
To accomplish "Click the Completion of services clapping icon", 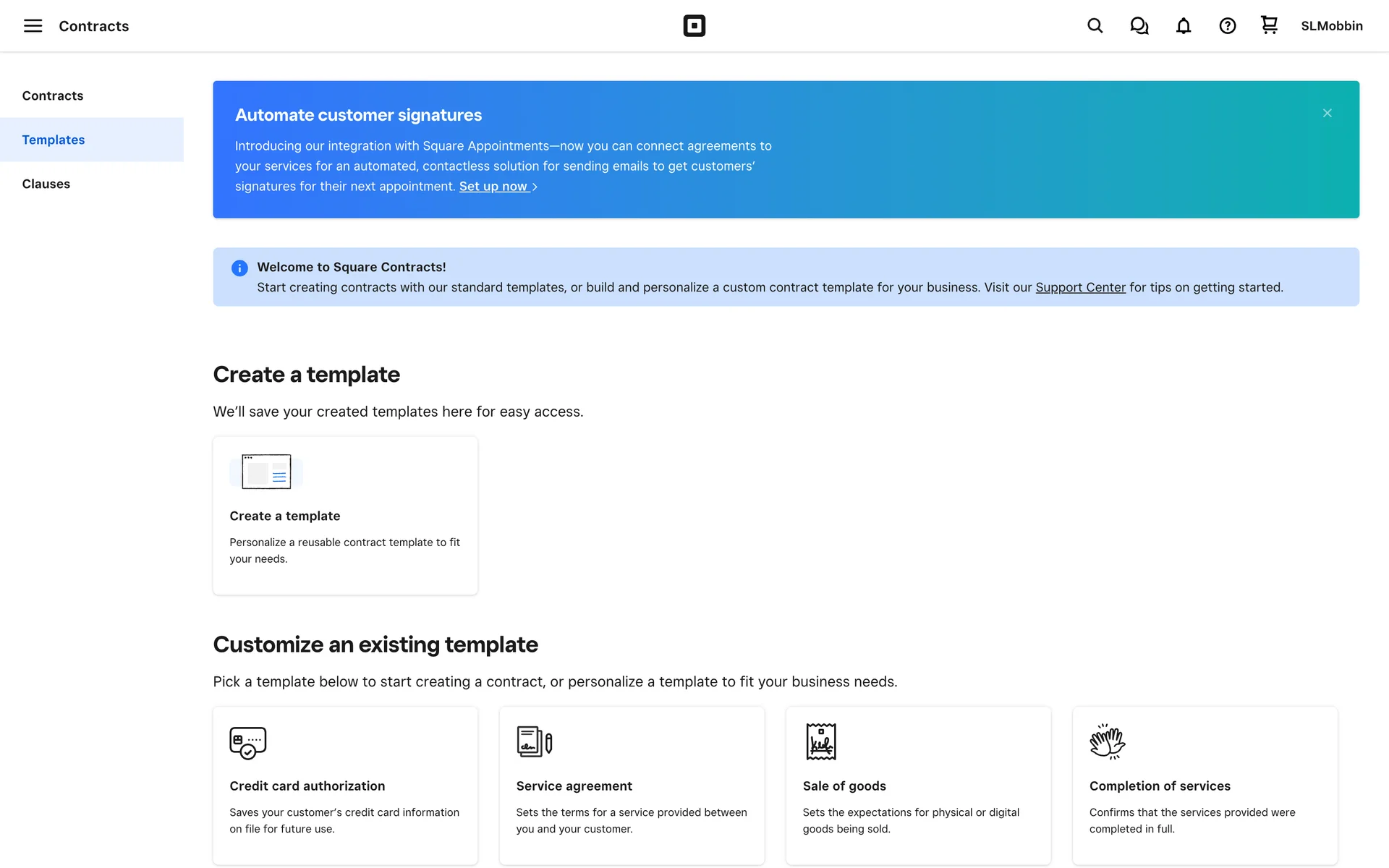I will [x=1107, y=741].
